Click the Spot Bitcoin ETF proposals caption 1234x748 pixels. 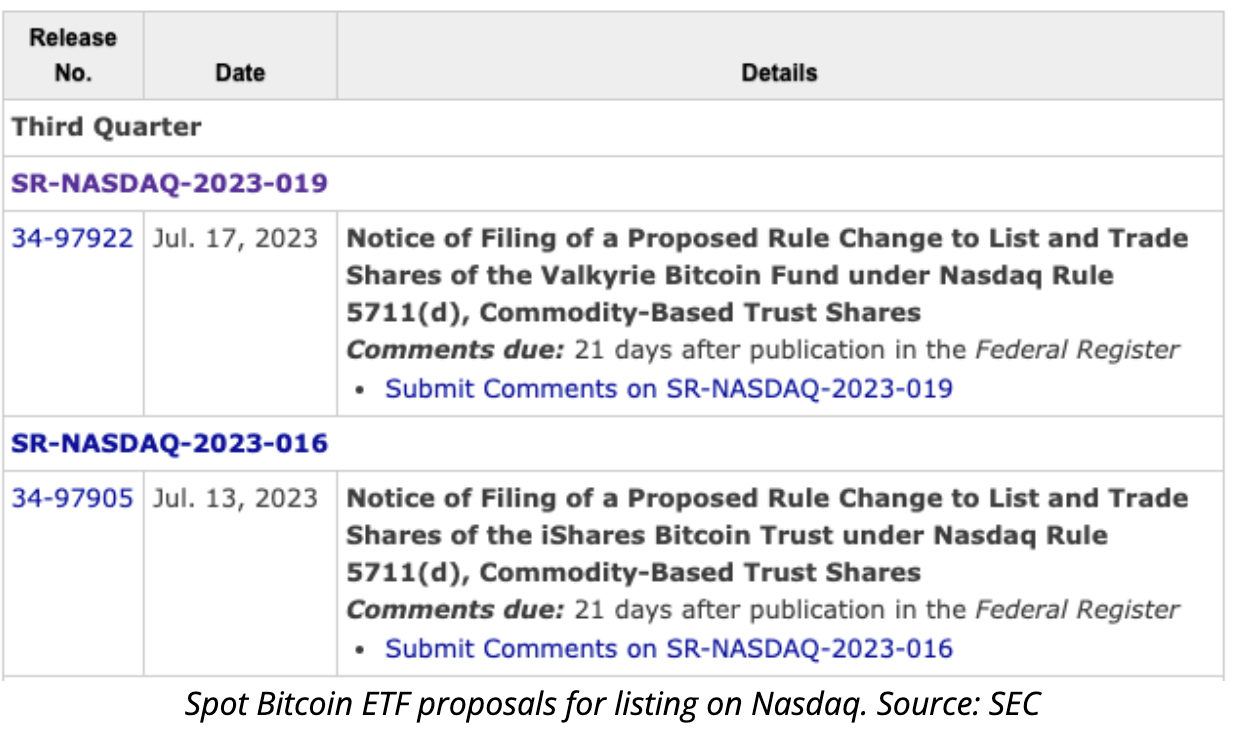click(612, 704)
